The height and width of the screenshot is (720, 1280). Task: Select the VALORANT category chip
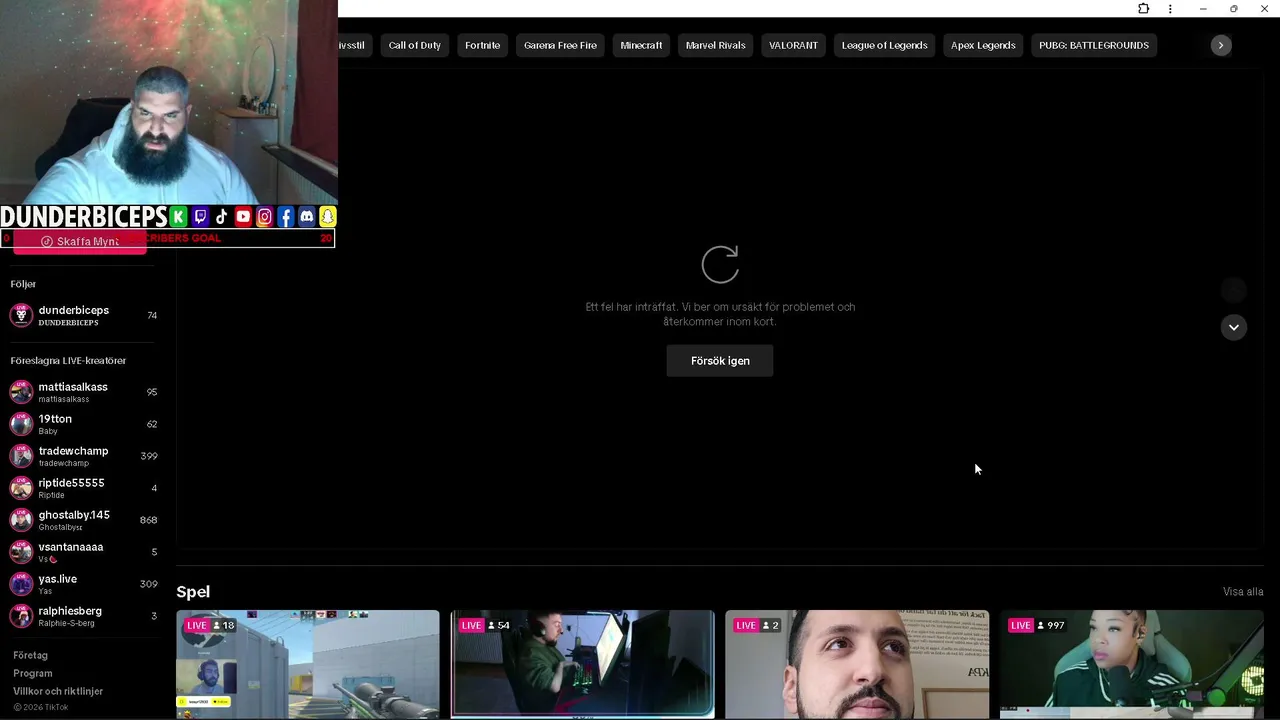(x=793, y=45)
